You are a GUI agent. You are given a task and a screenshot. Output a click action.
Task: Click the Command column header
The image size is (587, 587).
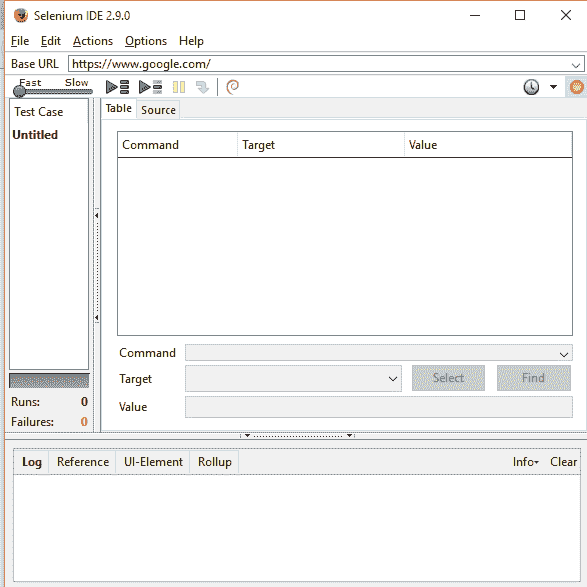(x=177, y=145)
